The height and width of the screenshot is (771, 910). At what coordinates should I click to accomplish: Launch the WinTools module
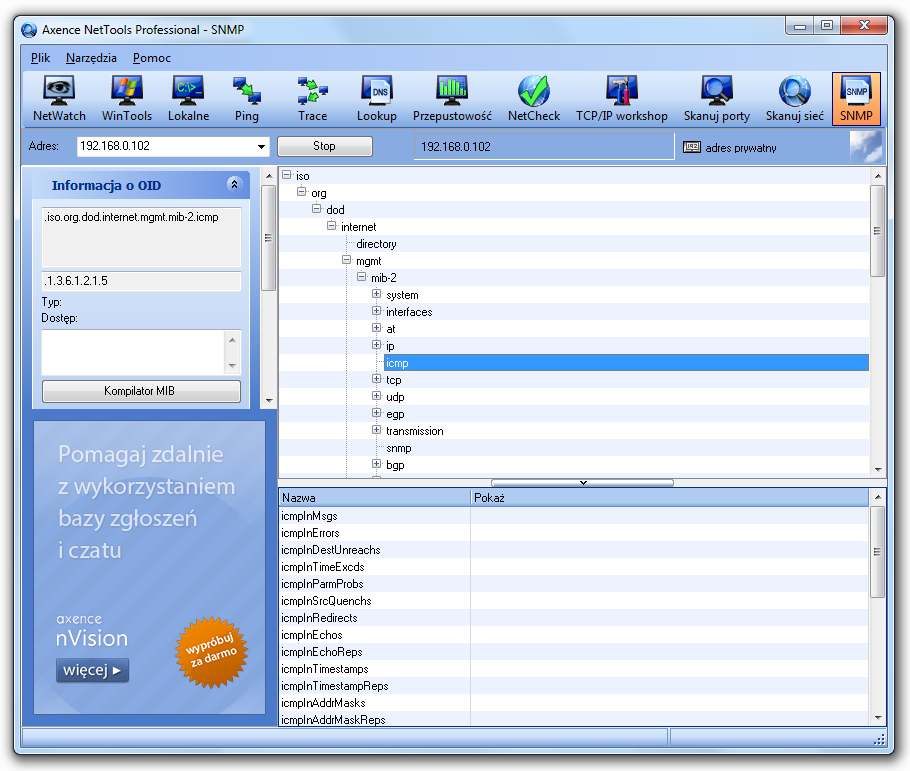(127, 99)
